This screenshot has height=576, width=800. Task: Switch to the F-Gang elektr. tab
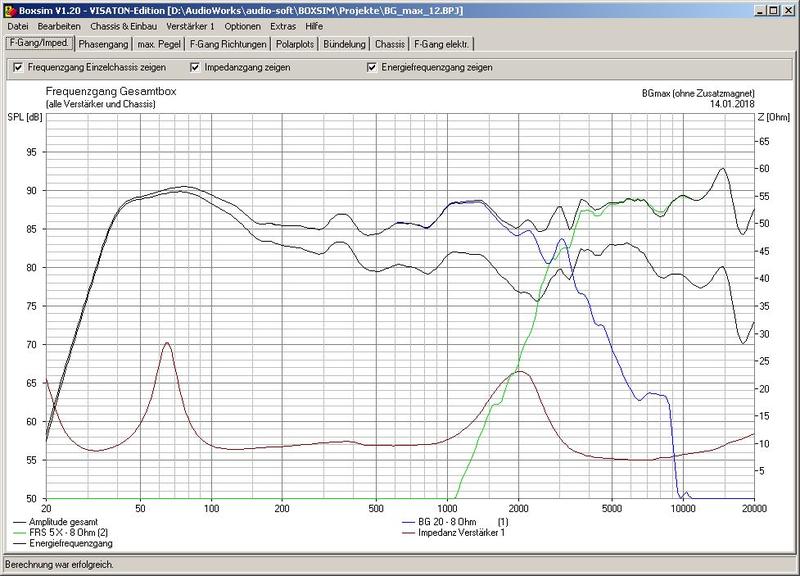pos(441,44)
